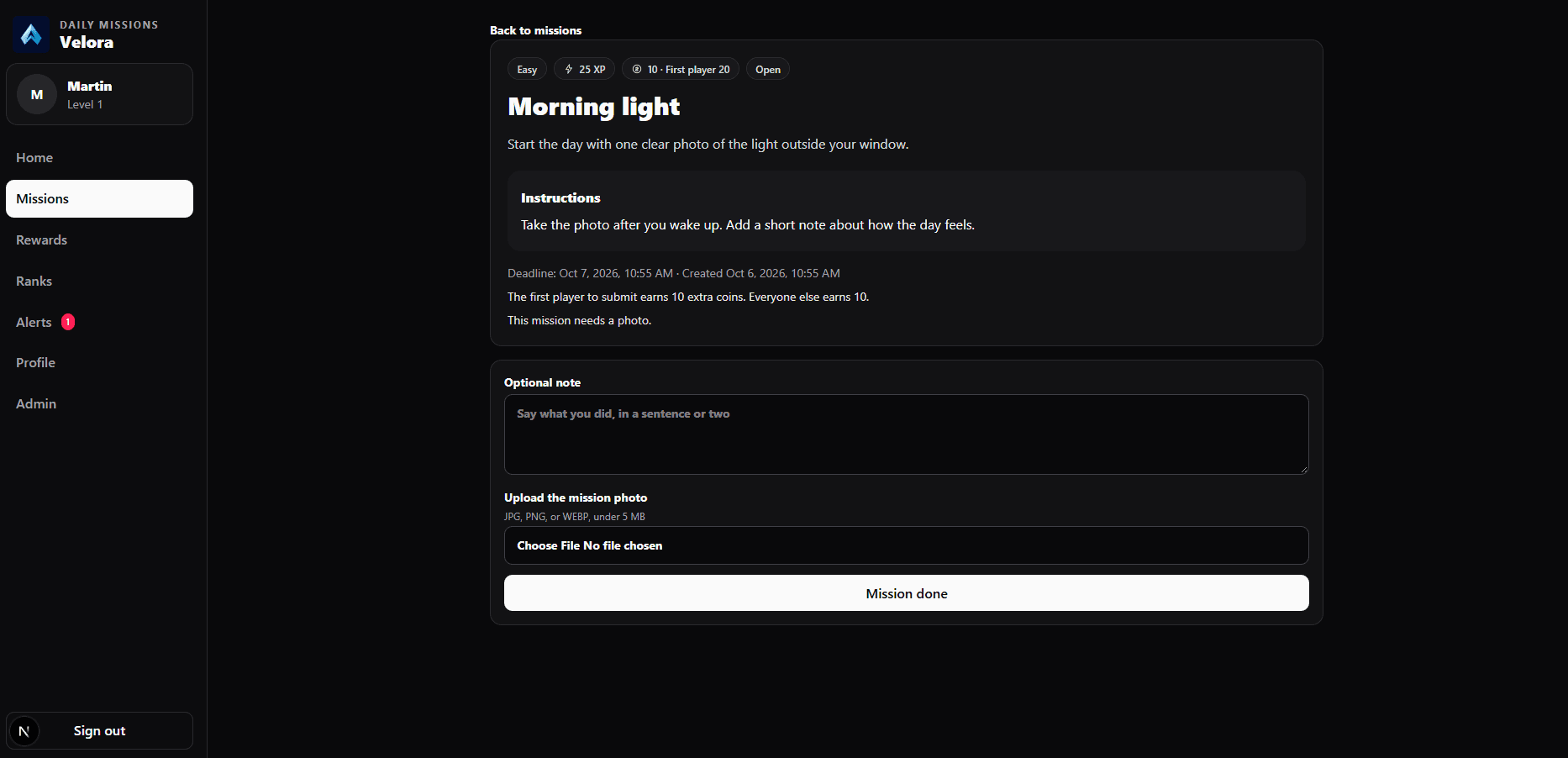Screen dimensions: 1568x758
Task: Click the Easy difficulty chip
Action: (527, 70)
